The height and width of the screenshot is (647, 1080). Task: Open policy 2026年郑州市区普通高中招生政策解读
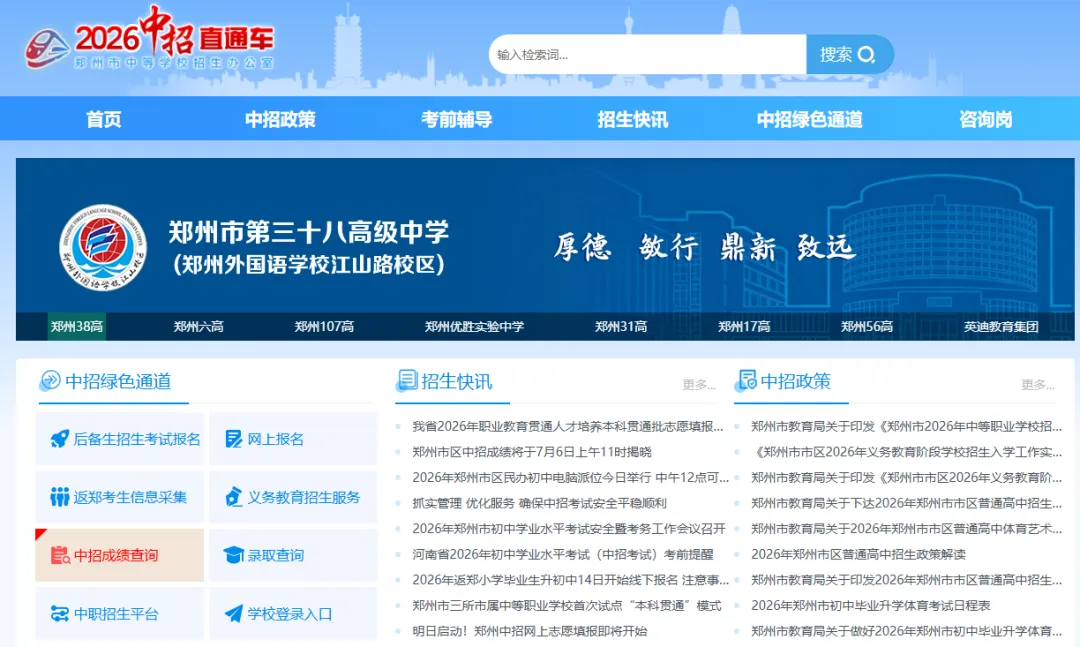coord(858,554)
